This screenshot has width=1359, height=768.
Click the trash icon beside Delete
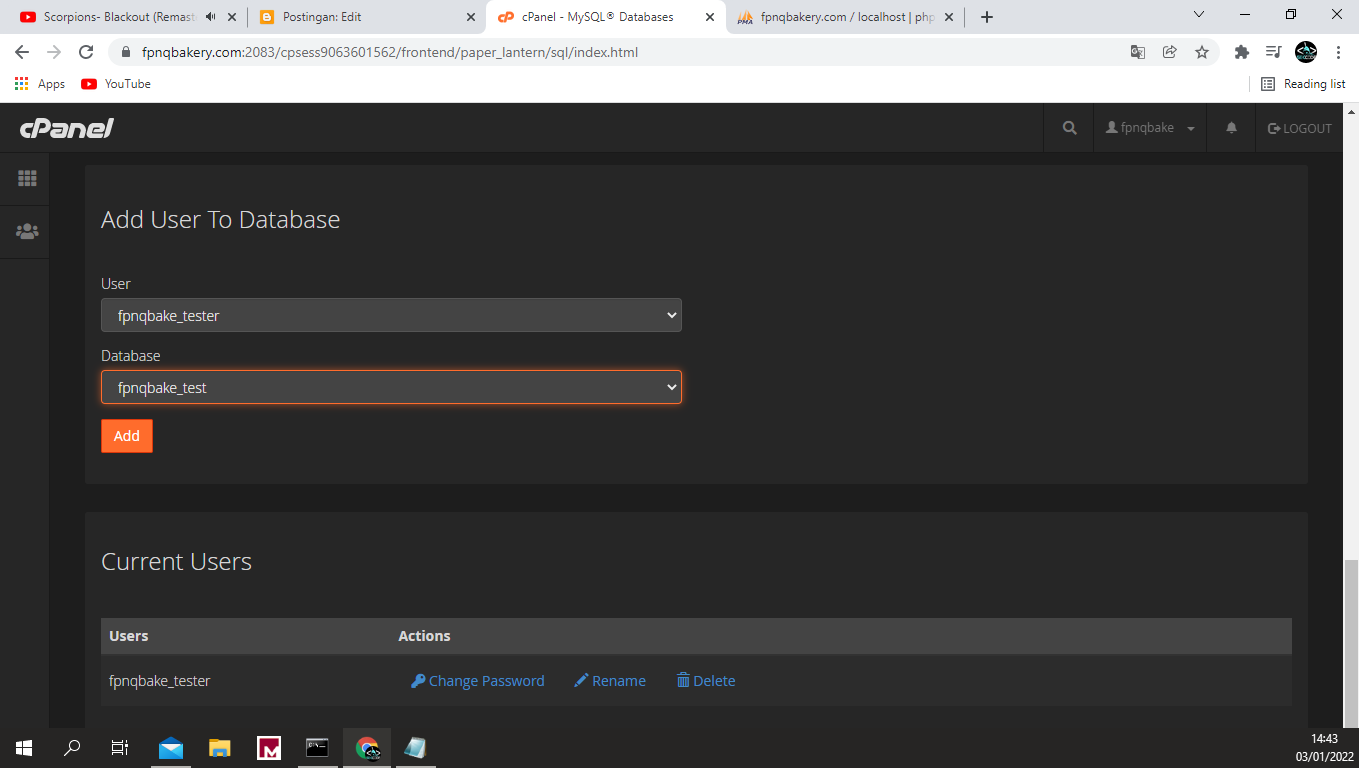pos(683,681)
